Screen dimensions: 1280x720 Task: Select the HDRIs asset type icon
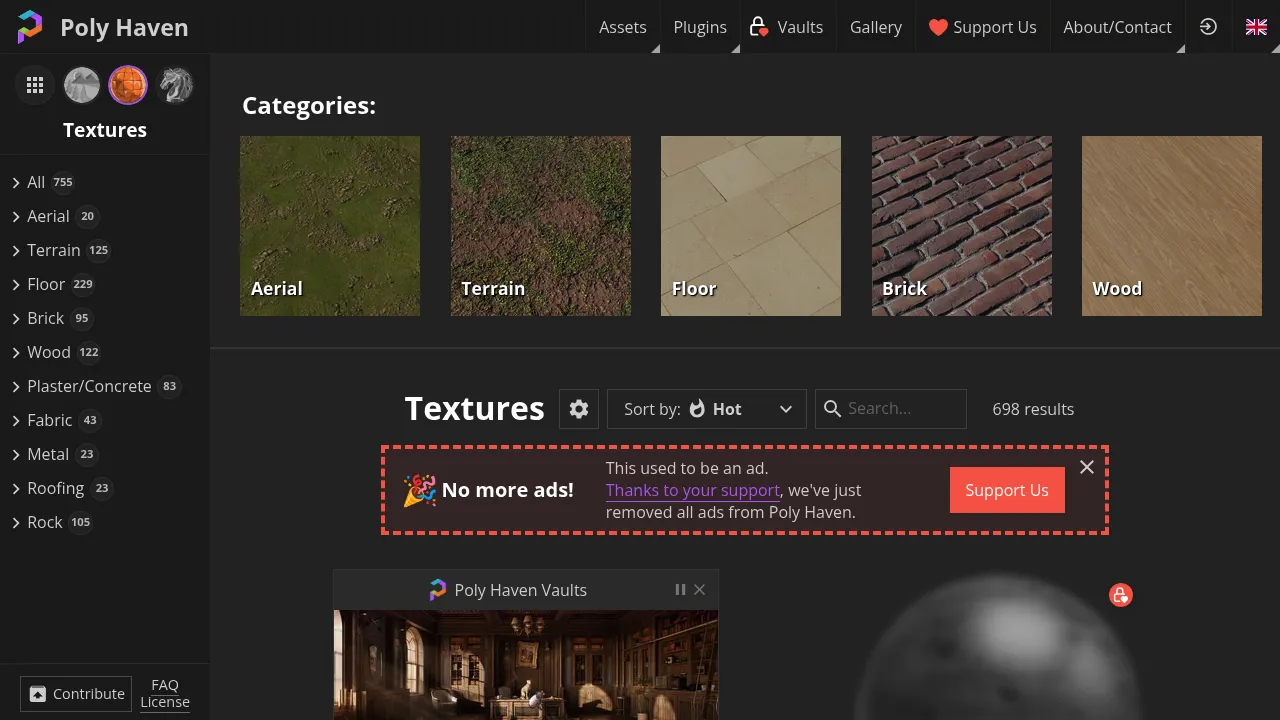81,85
